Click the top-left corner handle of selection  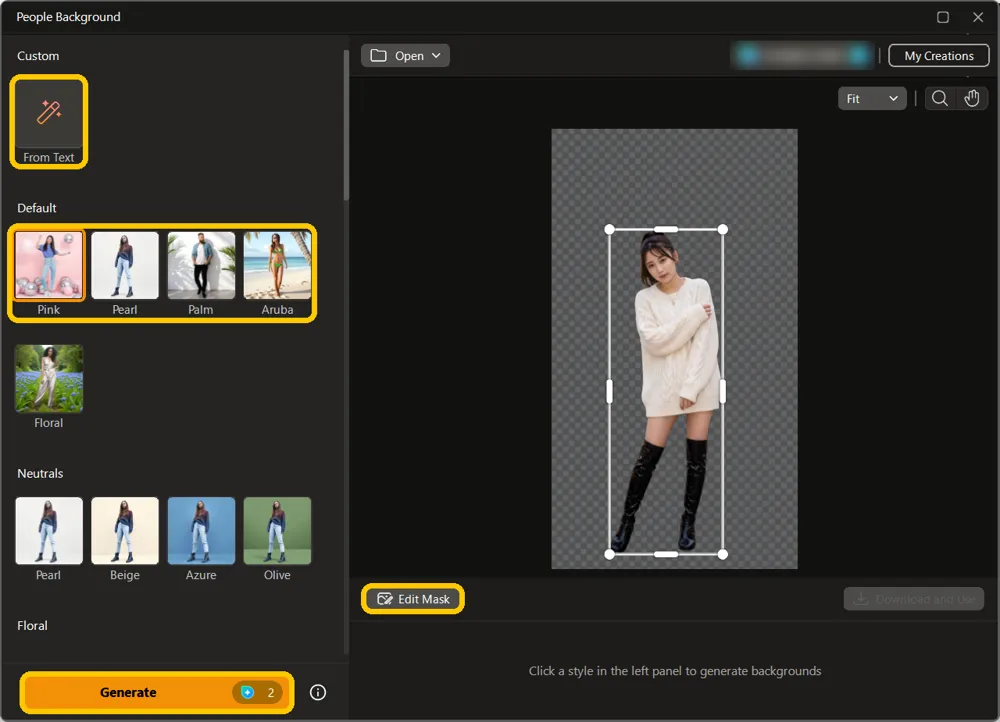[610, 230]
